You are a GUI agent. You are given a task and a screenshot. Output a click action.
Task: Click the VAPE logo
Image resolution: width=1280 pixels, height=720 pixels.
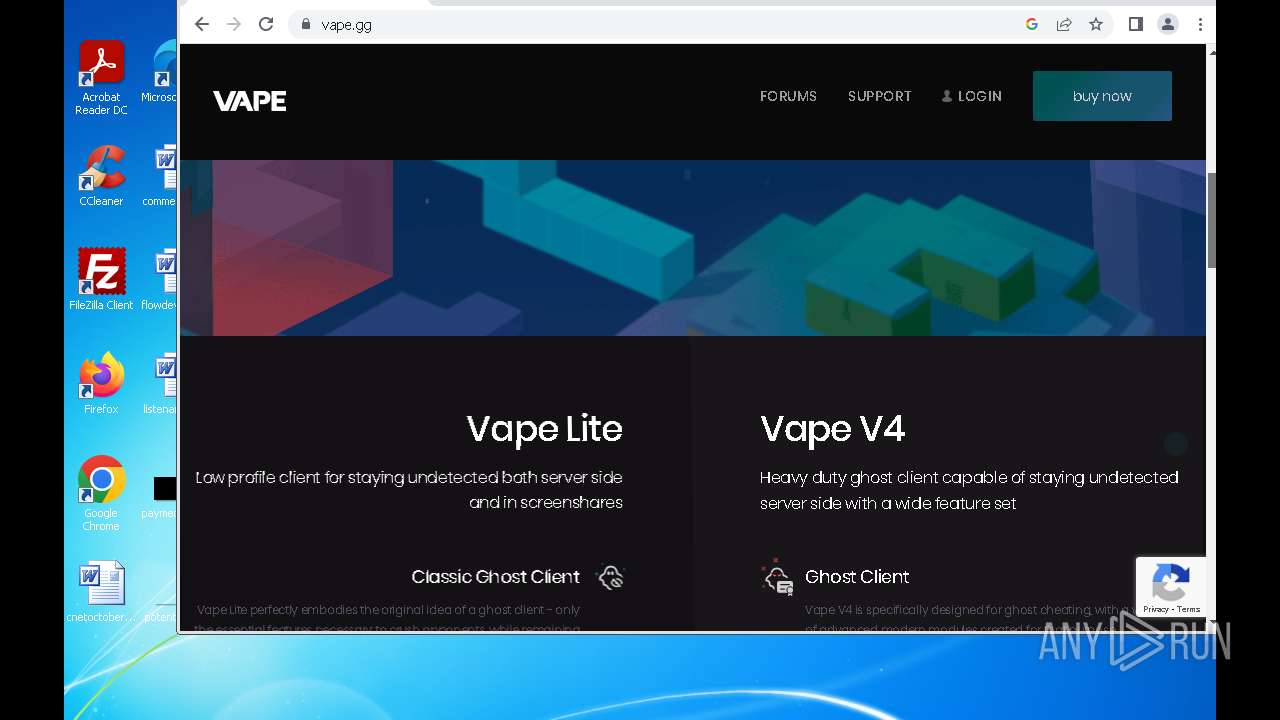click(x=250, y=100)
